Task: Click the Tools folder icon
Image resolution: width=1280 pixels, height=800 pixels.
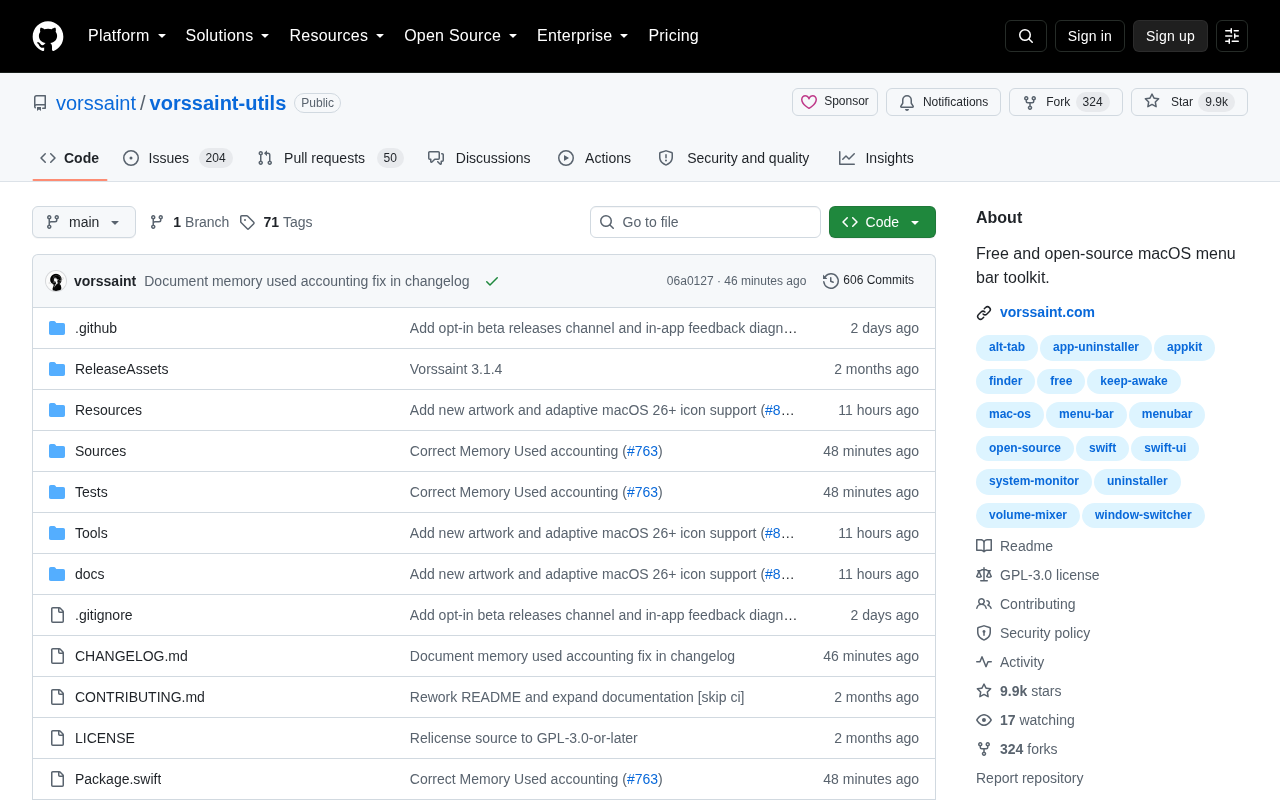Action: [x=57, y=533]
